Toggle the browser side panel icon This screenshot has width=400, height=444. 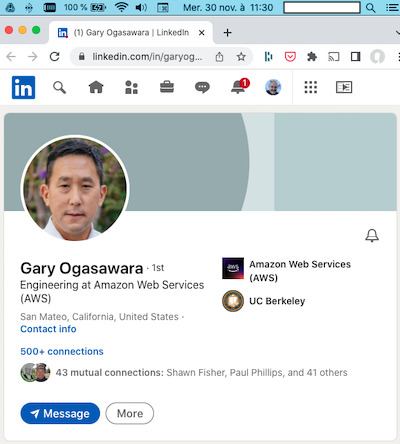pyautogui.click(x=356, y=57)
